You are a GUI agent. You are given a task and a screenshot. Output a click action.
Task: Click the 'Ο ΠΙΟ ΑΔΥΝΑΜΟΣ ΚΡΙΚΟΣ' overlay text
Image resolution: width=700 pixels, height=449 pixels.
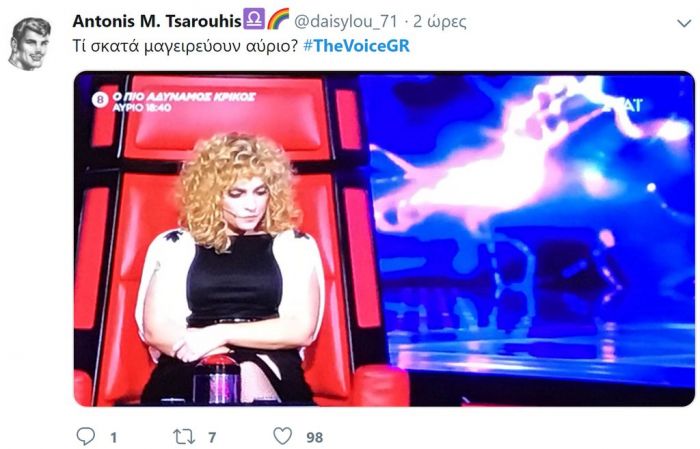tap(184, 96)
